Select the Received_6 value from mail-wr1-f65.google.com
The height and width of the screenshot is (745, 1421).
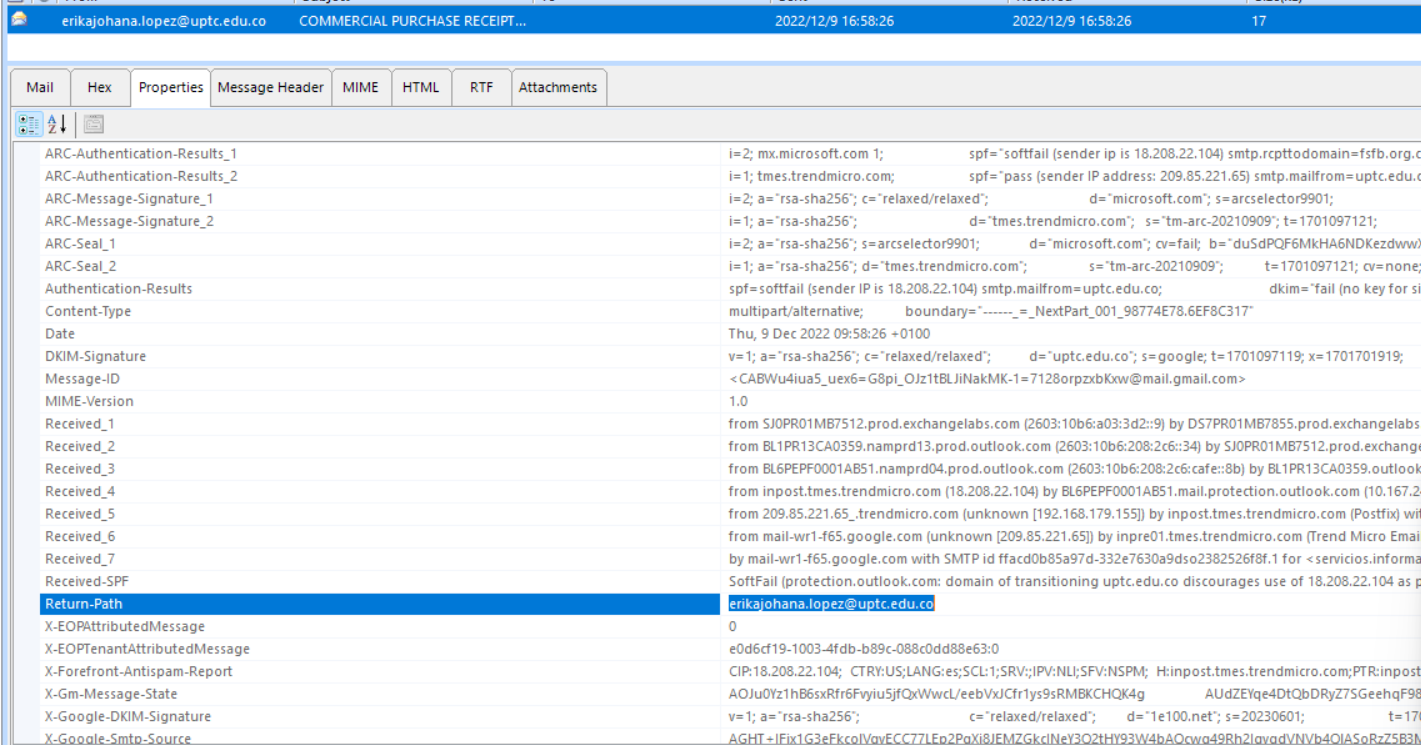1074,536
